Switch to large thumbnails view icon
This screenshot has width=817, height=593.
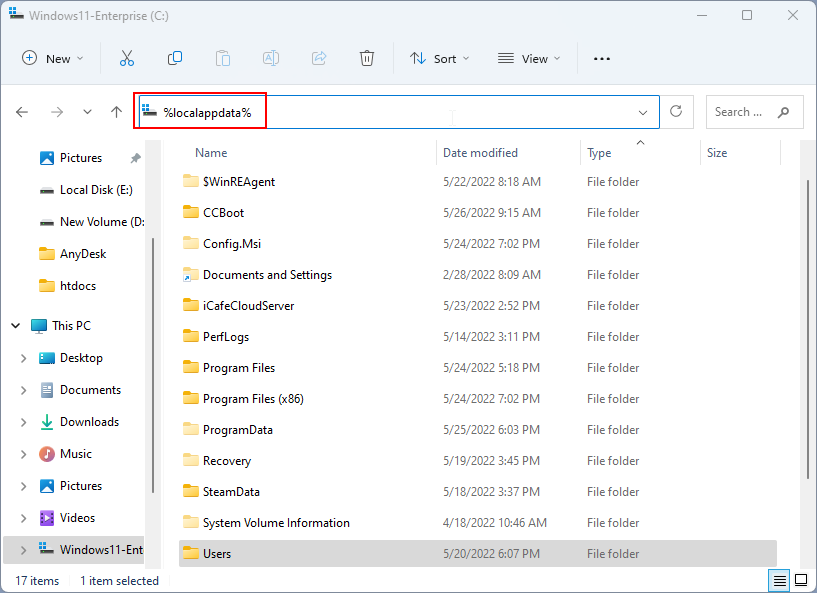tap(801, 580)
